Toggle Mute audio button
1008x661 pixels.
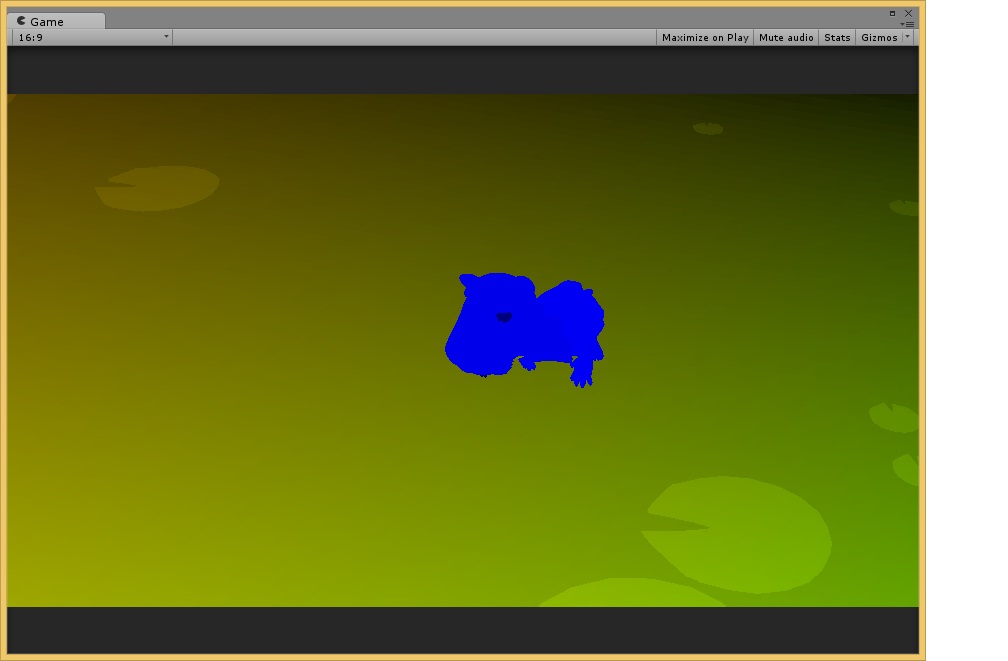coord(786,37)
